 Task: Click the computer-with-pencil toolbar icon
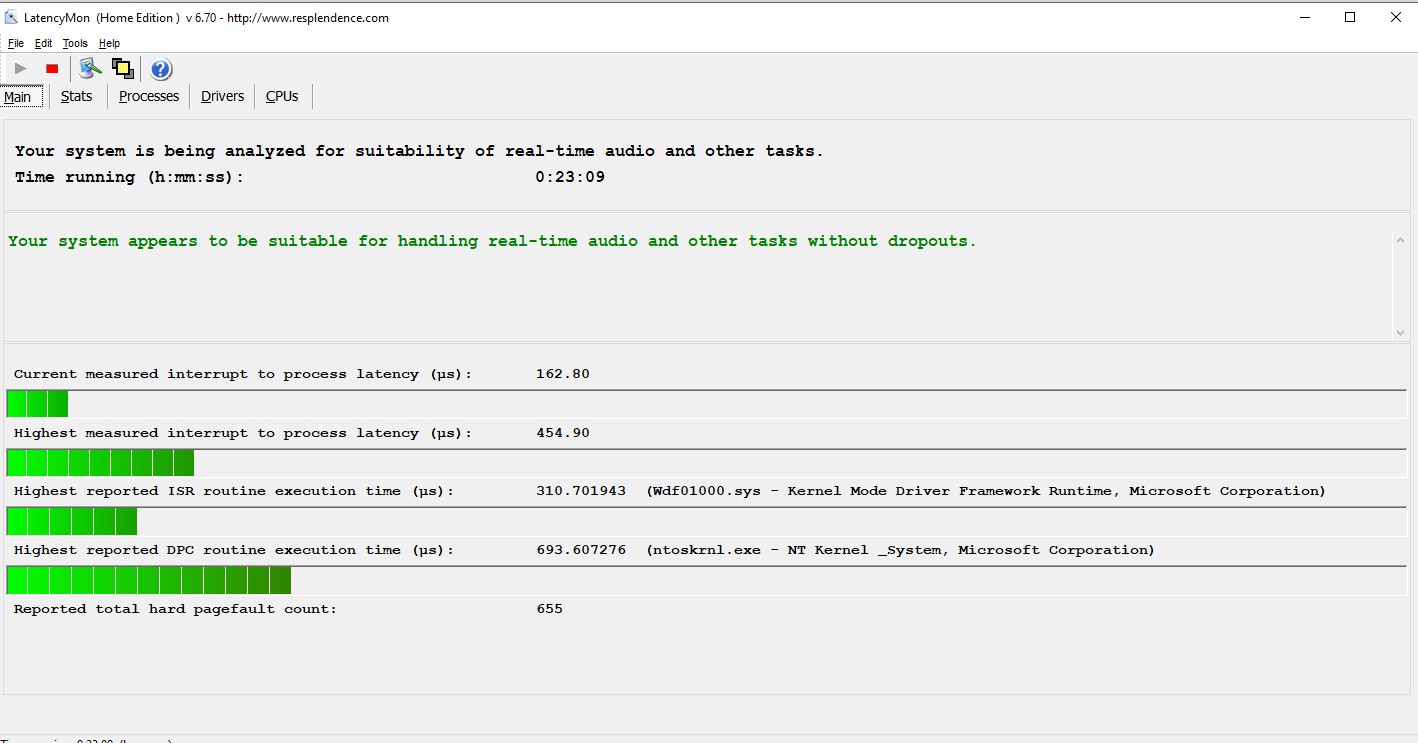tap(91, 69)
